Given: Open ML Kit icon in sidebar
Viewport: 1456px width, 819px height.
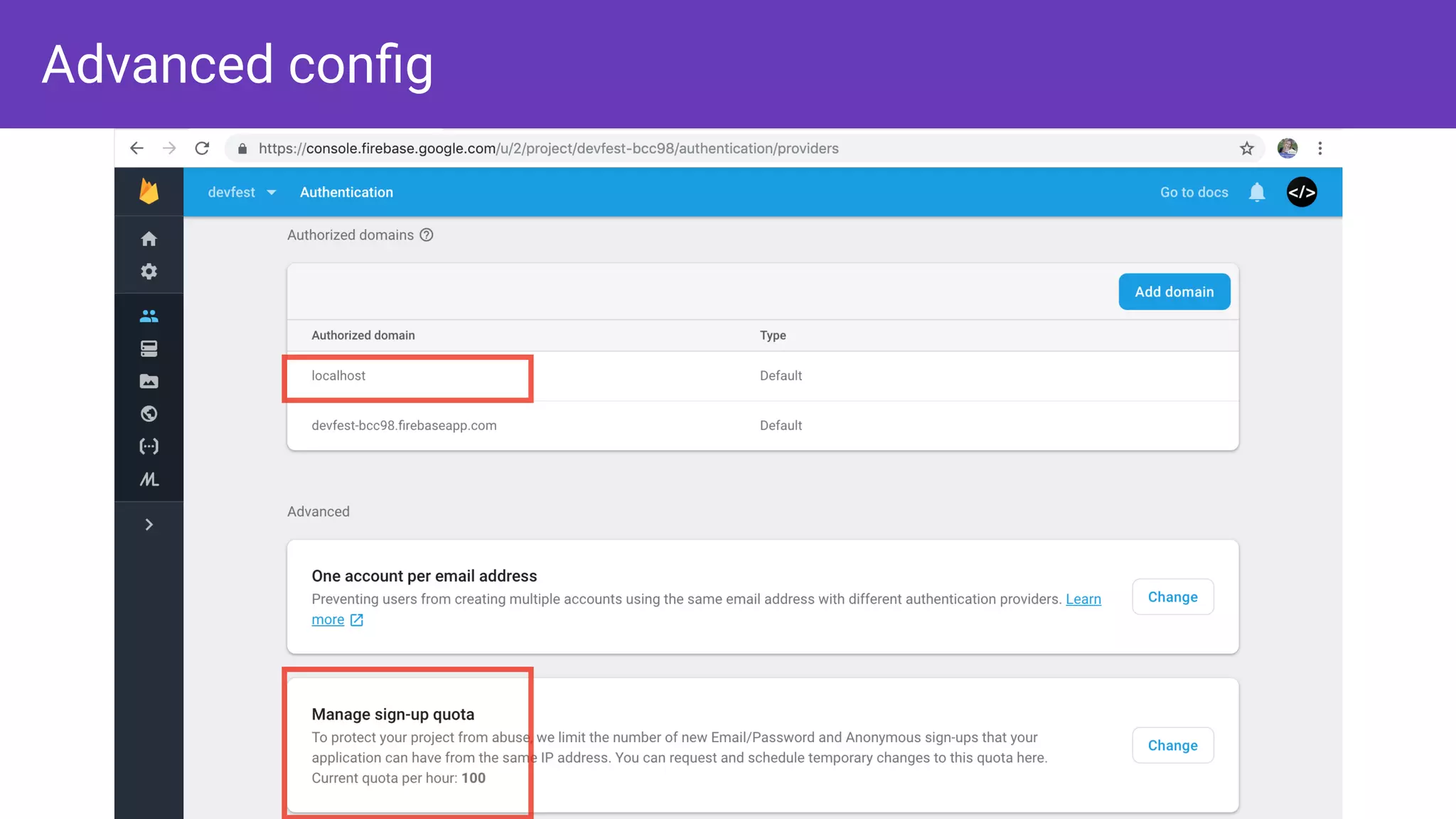Looking at the screenshot, I should pyautogui.click(x=149, y=479).
